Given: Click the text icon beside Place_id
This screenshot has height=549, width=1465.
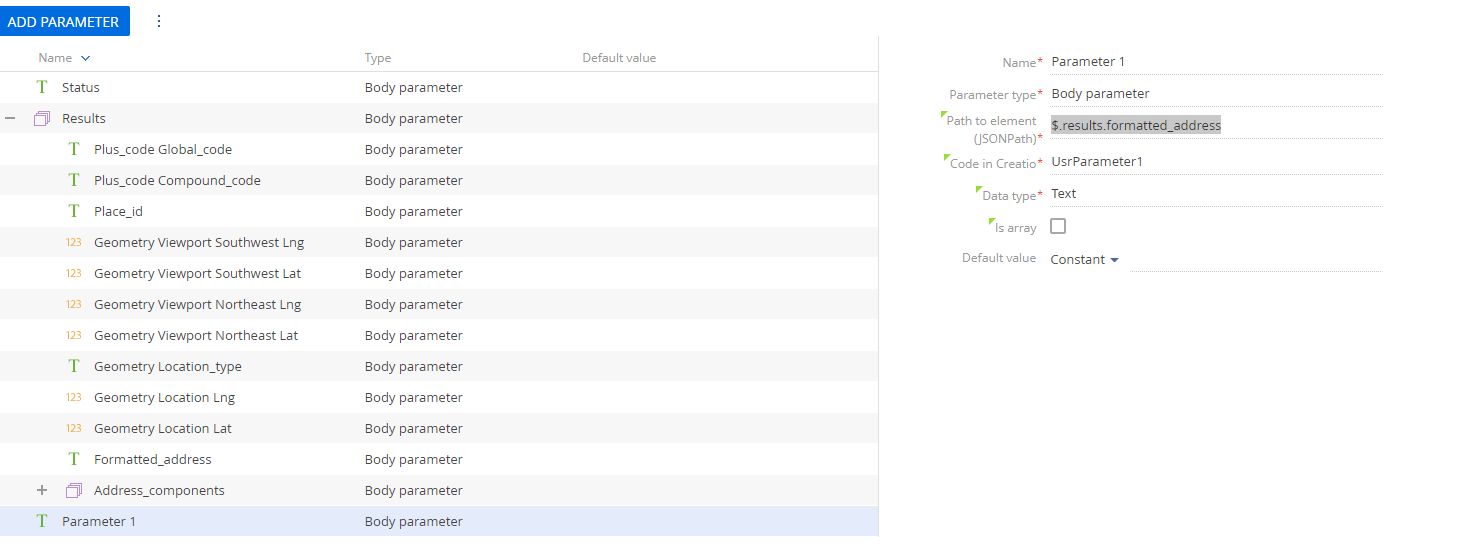Looking at the screenshot, I should [74, 211].
